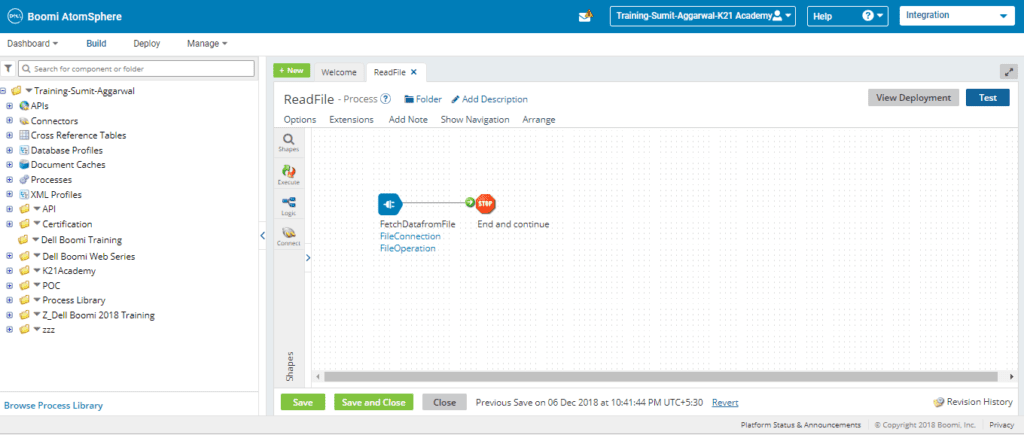Open the Logic shapes palette
Viewport: 1024px width, 435px height.
tap(289, 206)
